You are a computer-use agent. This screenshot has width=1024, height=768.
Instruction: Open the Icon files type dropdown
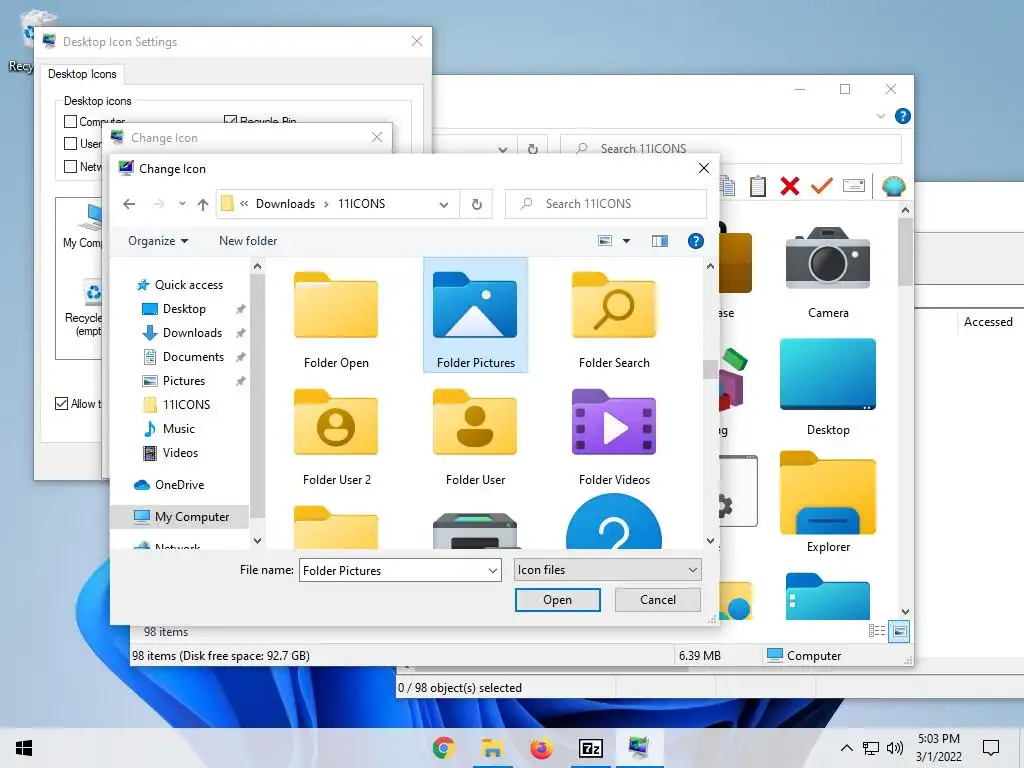tap(607, 570)
